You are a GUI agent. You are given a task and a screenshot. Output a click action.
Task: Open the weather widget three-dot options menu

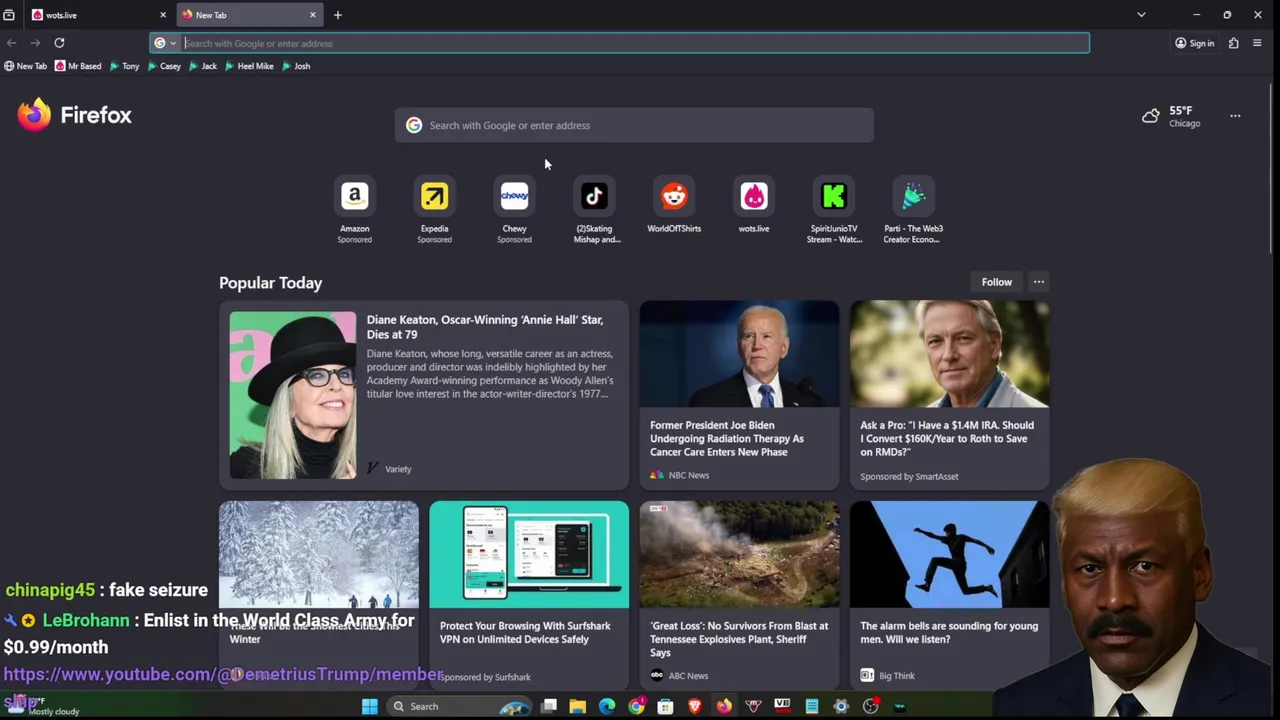(1235, 116)
